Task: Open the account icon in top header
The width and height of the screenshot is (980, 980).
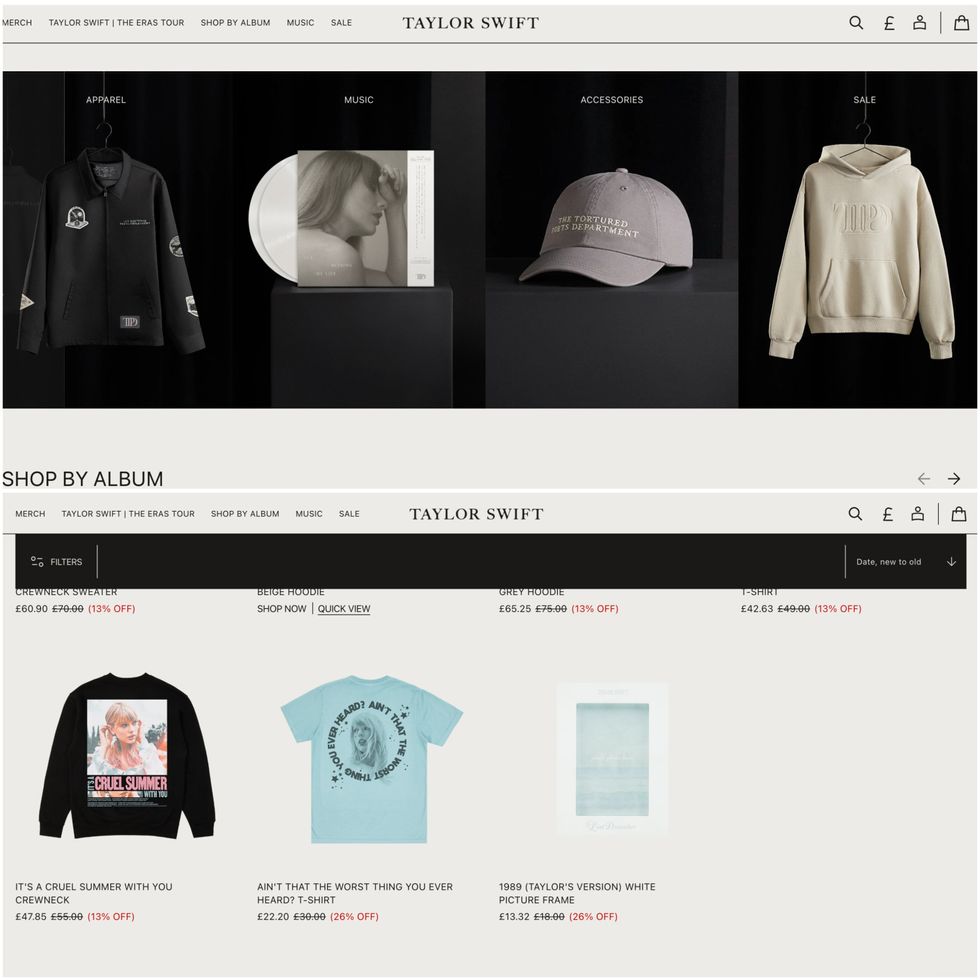Action: [x=919, y=23]
